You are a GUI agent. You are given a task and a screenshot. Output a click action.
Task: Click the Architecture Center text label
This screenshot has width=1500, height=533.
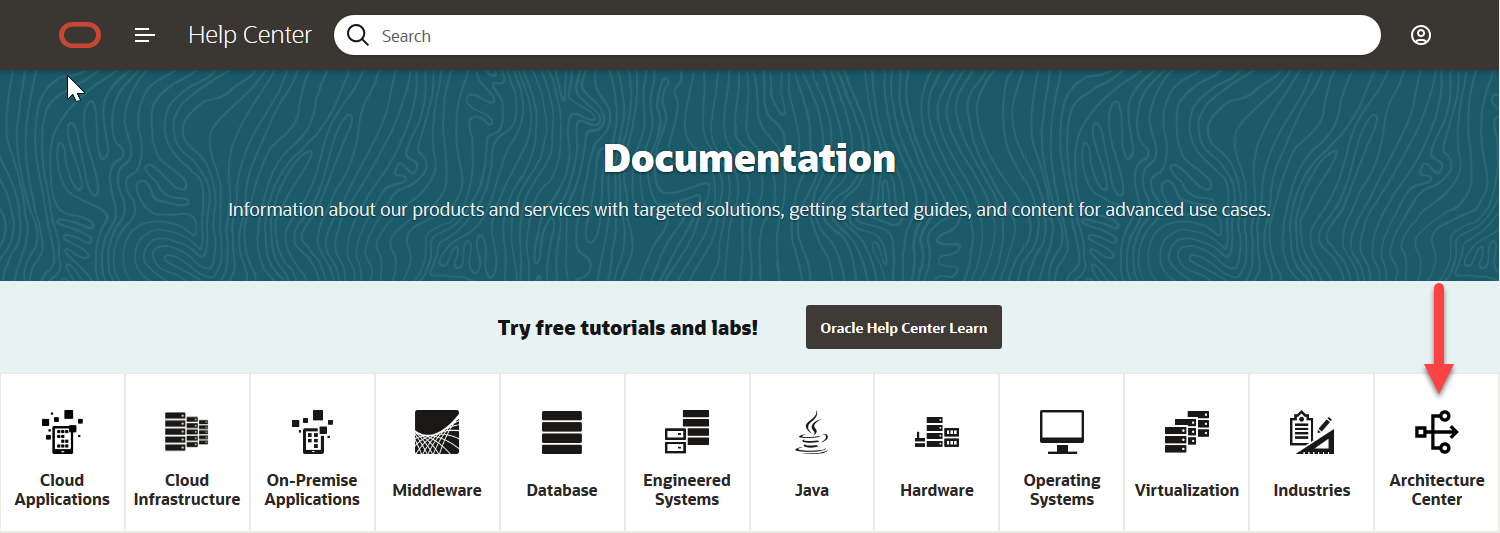point(1437,490)
